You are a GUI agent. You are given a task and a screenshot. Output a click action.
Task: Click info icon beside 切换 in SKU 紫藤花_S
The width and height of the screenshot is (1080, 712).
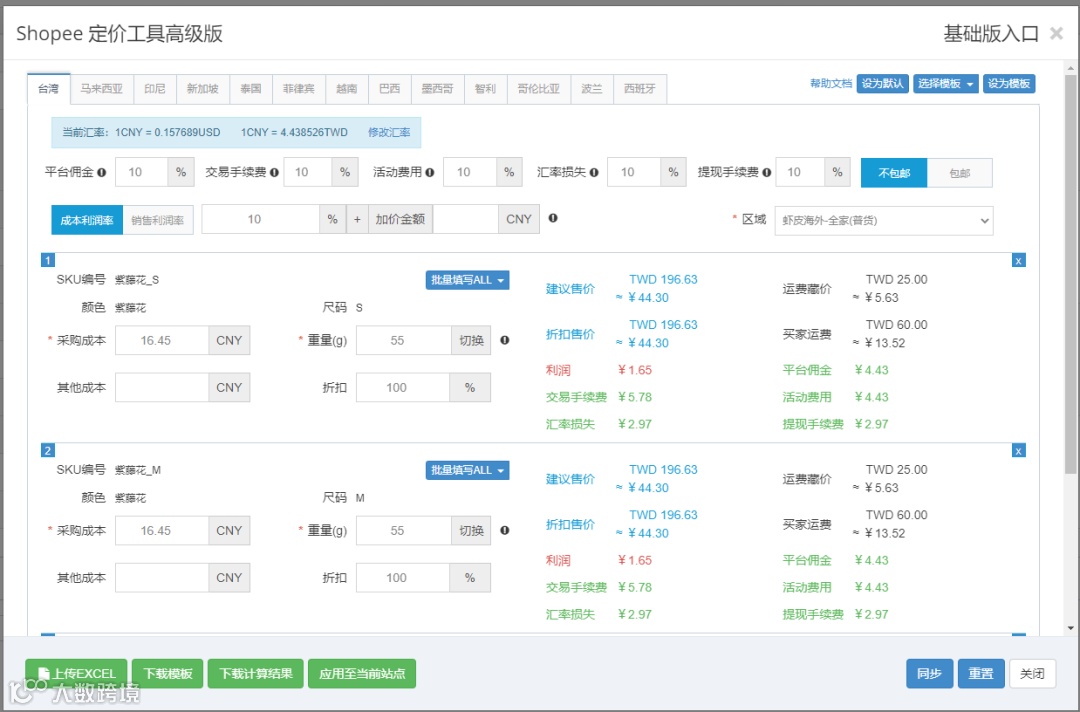pos(505,340)
